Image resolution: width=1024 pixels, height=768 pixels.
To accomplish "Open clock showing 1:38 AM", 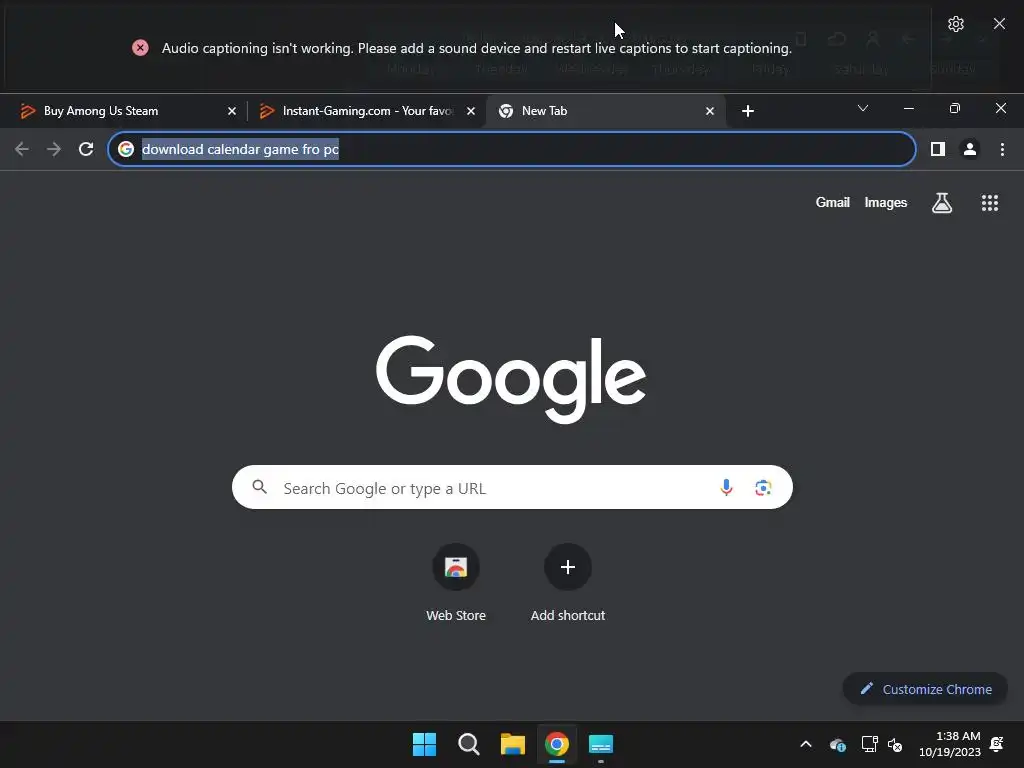I will click(950, 744).
